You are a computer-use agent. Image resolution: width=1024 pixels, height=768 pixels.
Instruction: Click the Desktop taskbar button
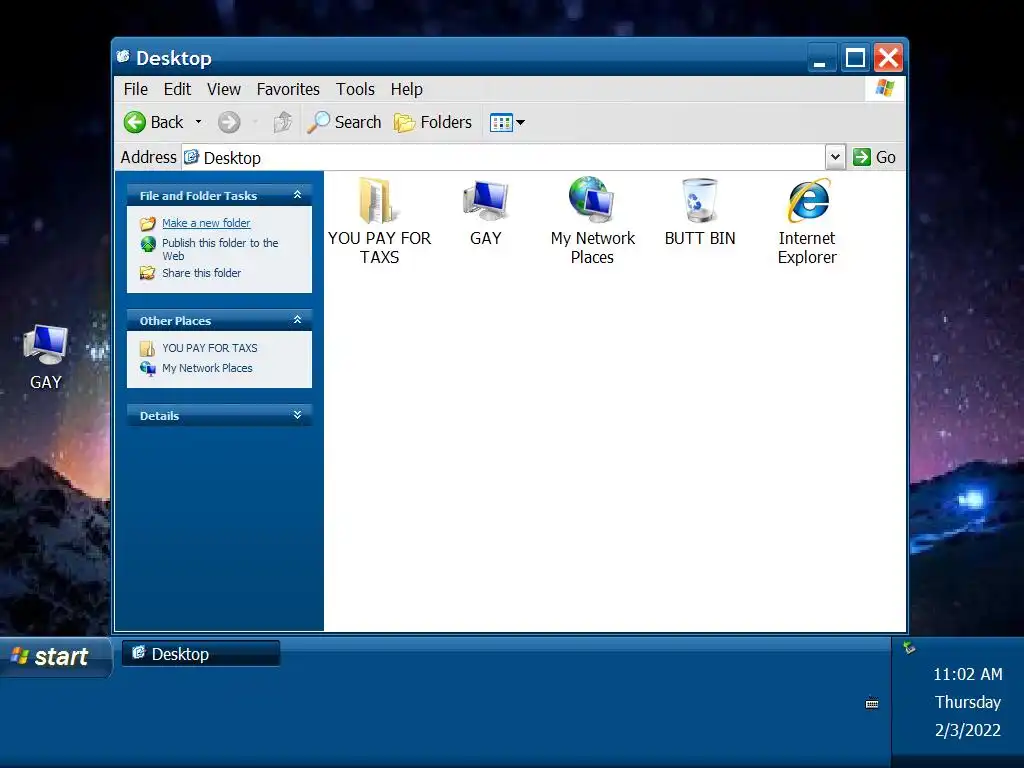(201, 654)
